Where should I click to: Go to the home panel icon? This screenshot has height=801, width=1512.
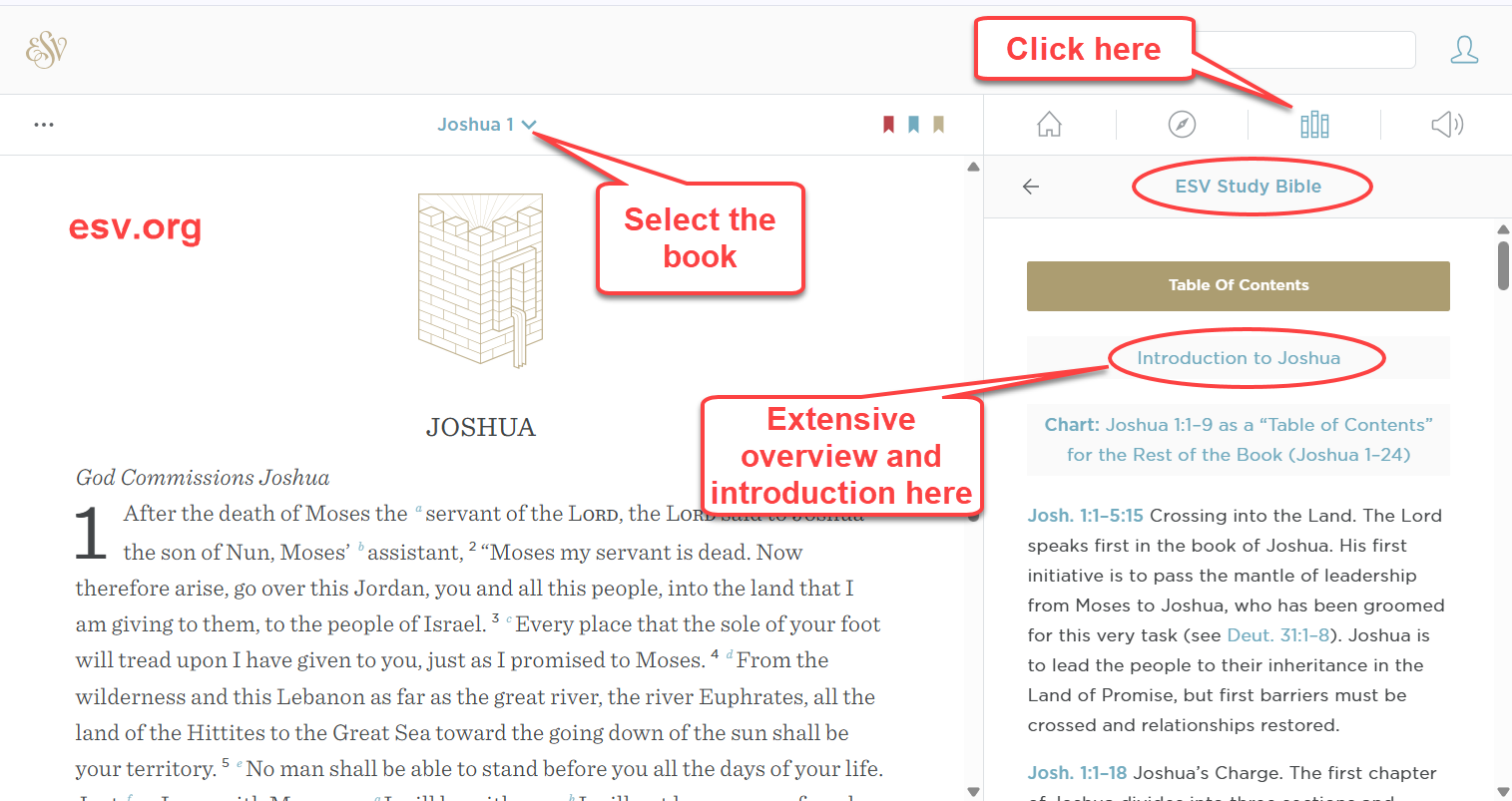coord(1049,125)
